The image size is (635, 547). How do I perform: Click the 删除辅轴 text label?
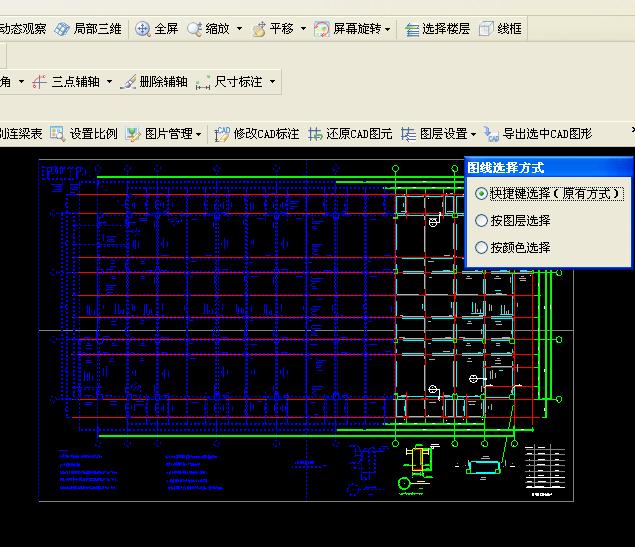point(164,82)
